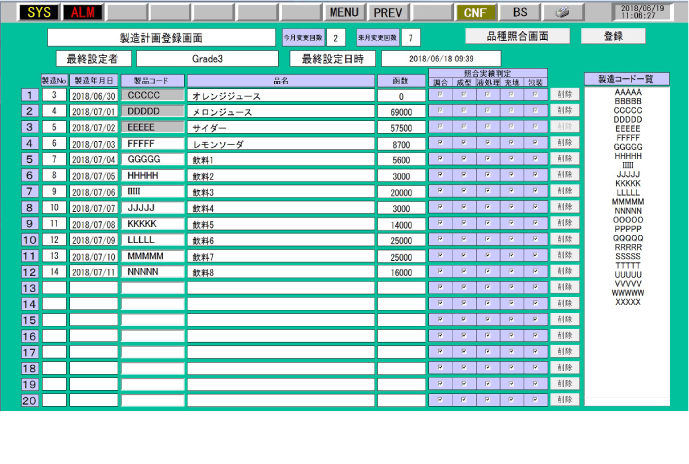Select XXXXX in the 製造コード一覧 list
689x464 pixels.
coord(627,302)
